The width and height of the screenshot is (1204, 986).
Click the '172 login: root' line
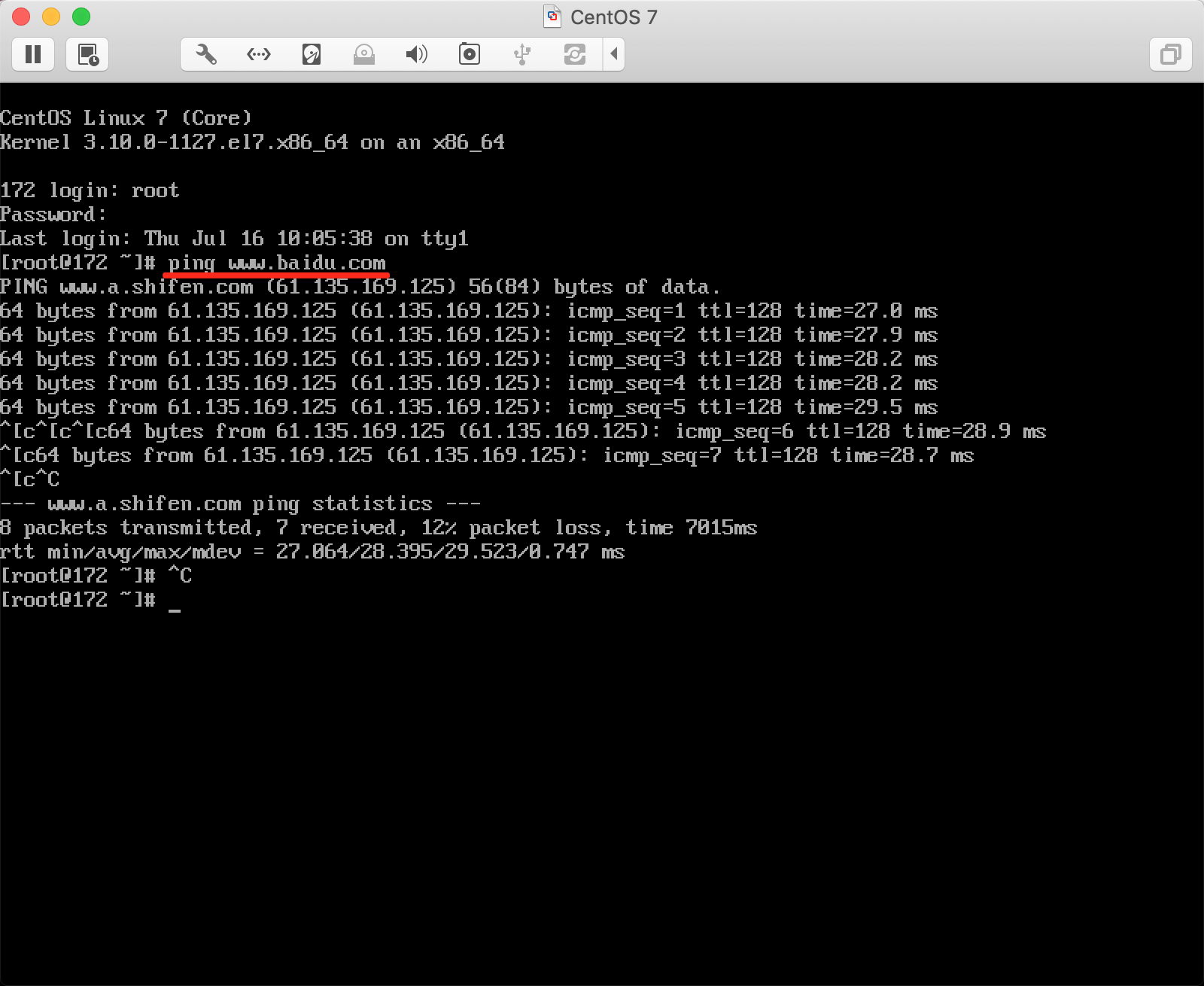(90, 190)
